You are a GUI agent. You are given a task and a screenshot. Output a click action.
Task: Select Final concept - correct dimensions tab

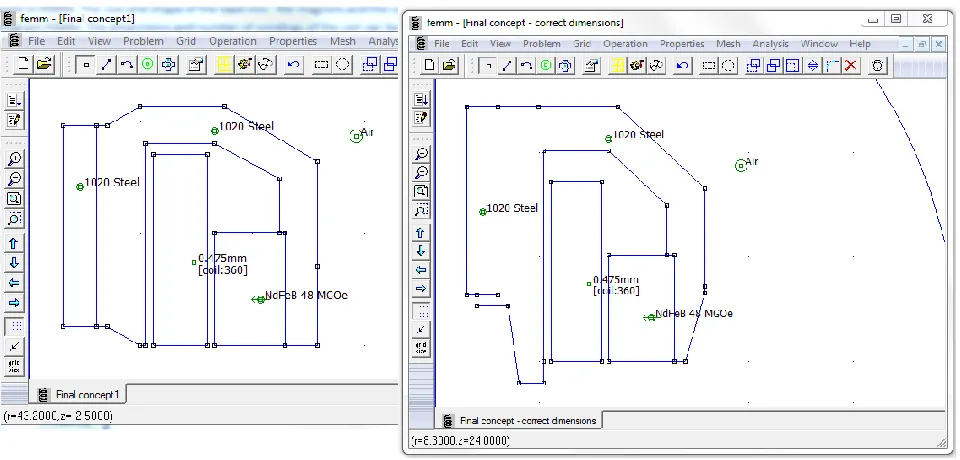[x=520, y=420]
